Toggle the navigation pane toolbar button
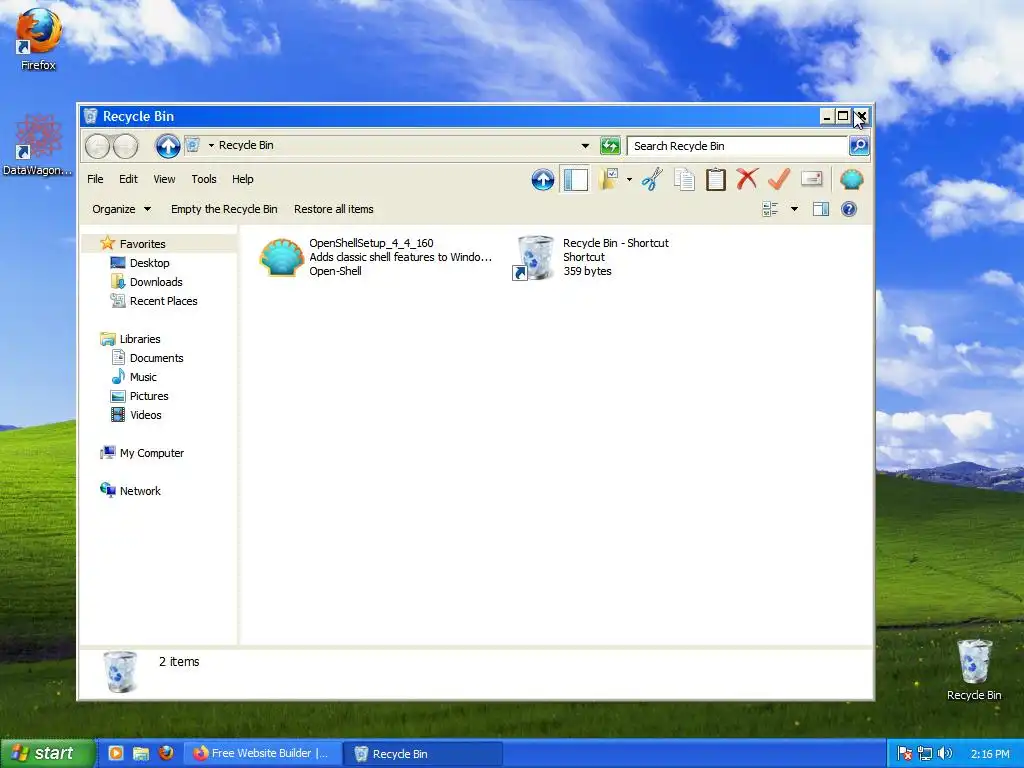Image resolution: width=1024 pixels, height=768 pixels. (x=575, y=179)
